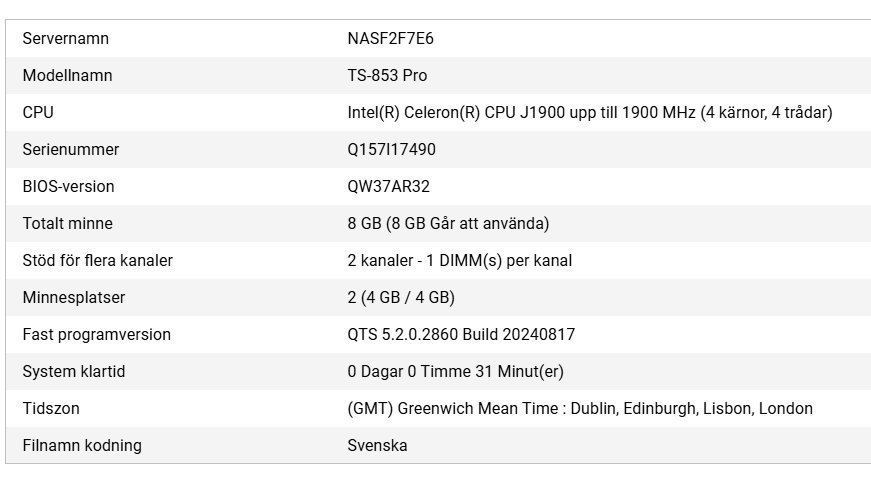Image resolution: width=871 pixels, height=495 pixels.
Task: Click the Totalt minne label
Action: pyautogui.click(x=67, y=224)
